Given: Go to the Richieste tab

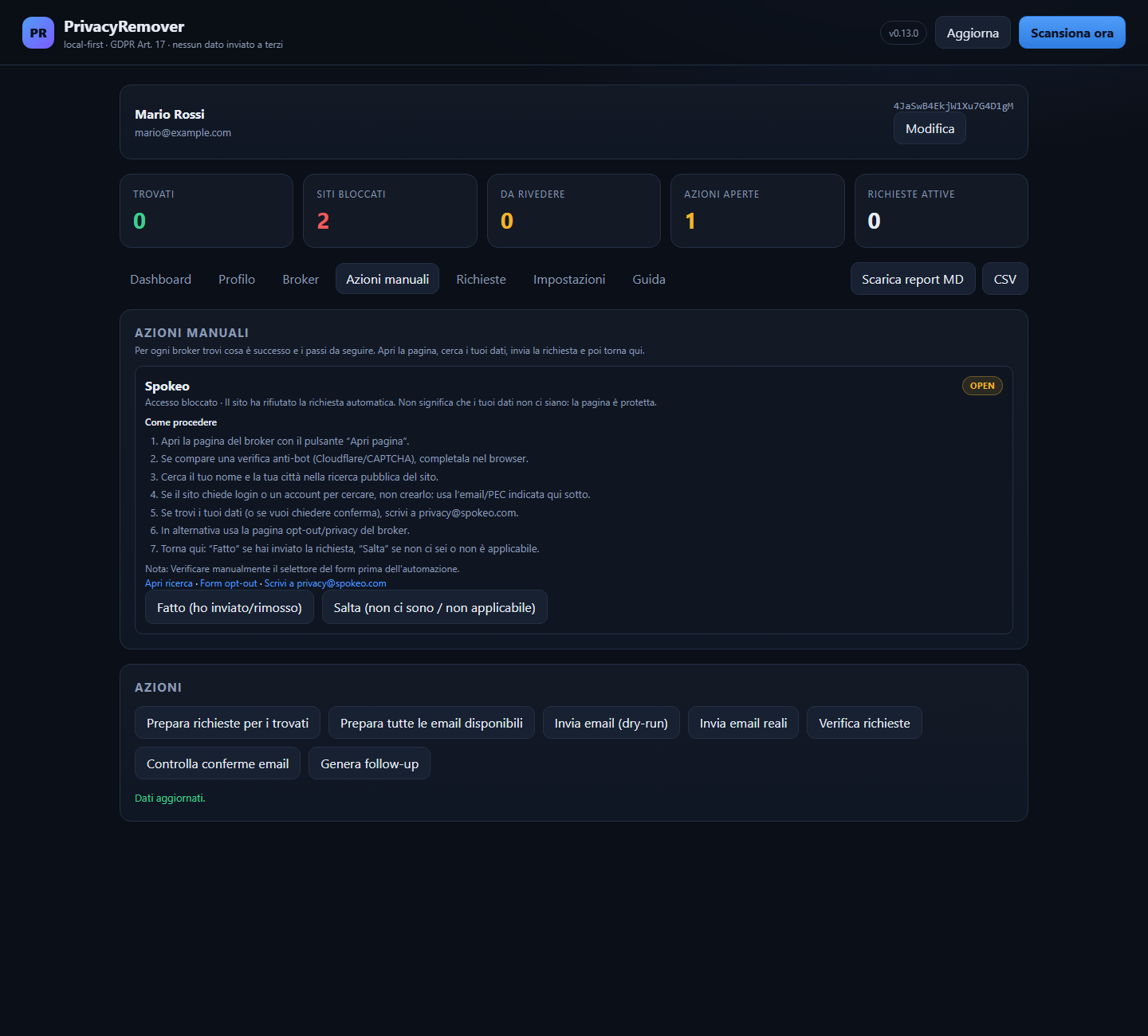Looking at the screenshot, I should (481, 279).
